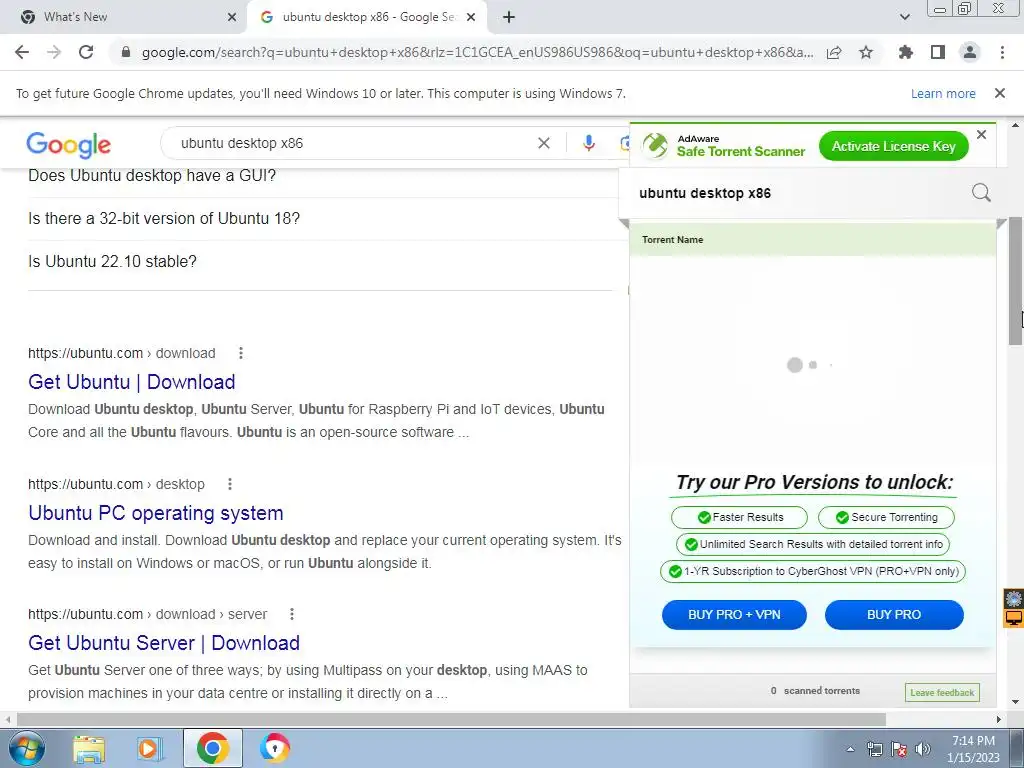Image resolution: width=1024 pixels, height=768 pixels.
Task: Open the Chrome profile avatar
Action: tap(970, 52)
